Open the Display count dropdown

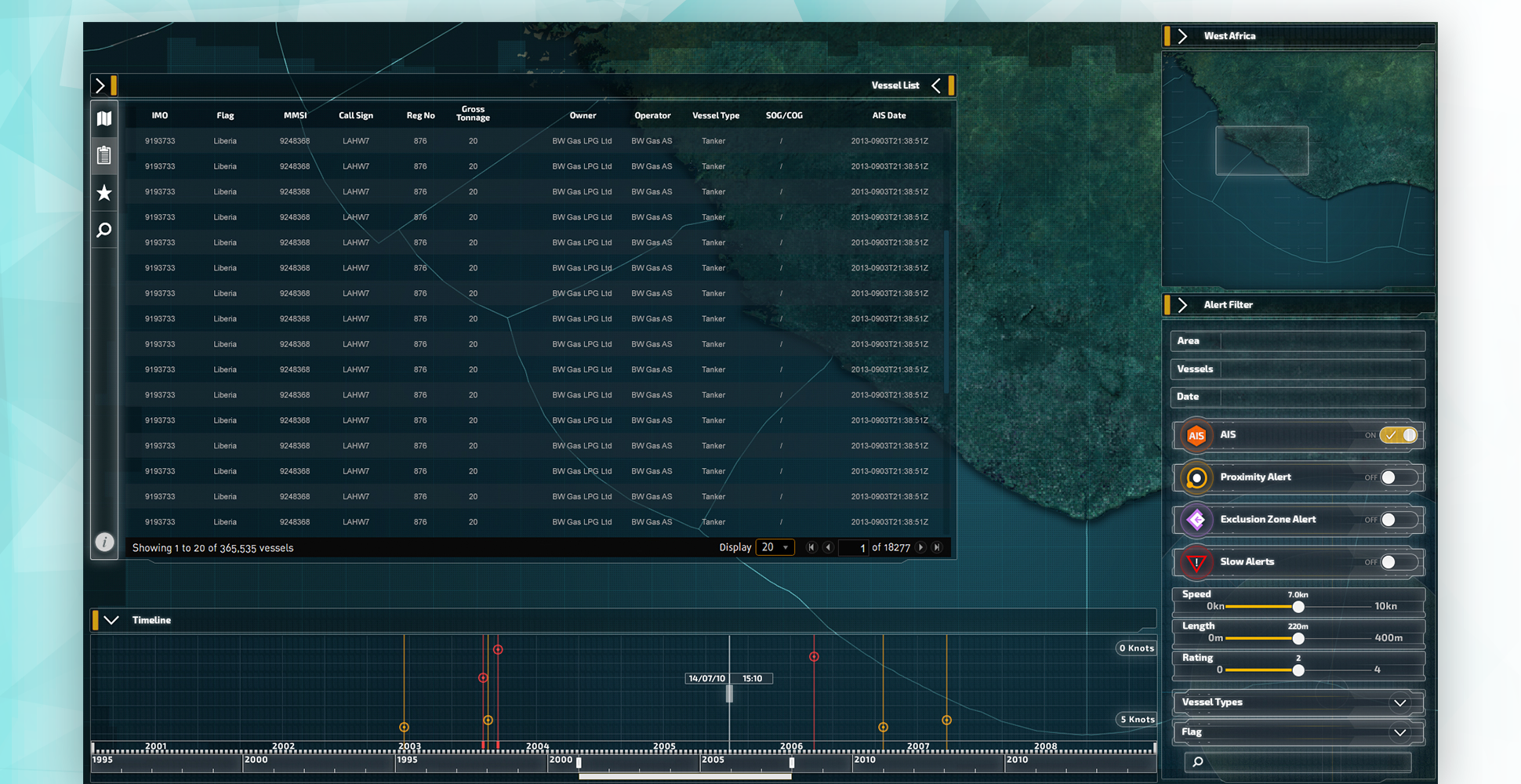click(x=775, y=547)
